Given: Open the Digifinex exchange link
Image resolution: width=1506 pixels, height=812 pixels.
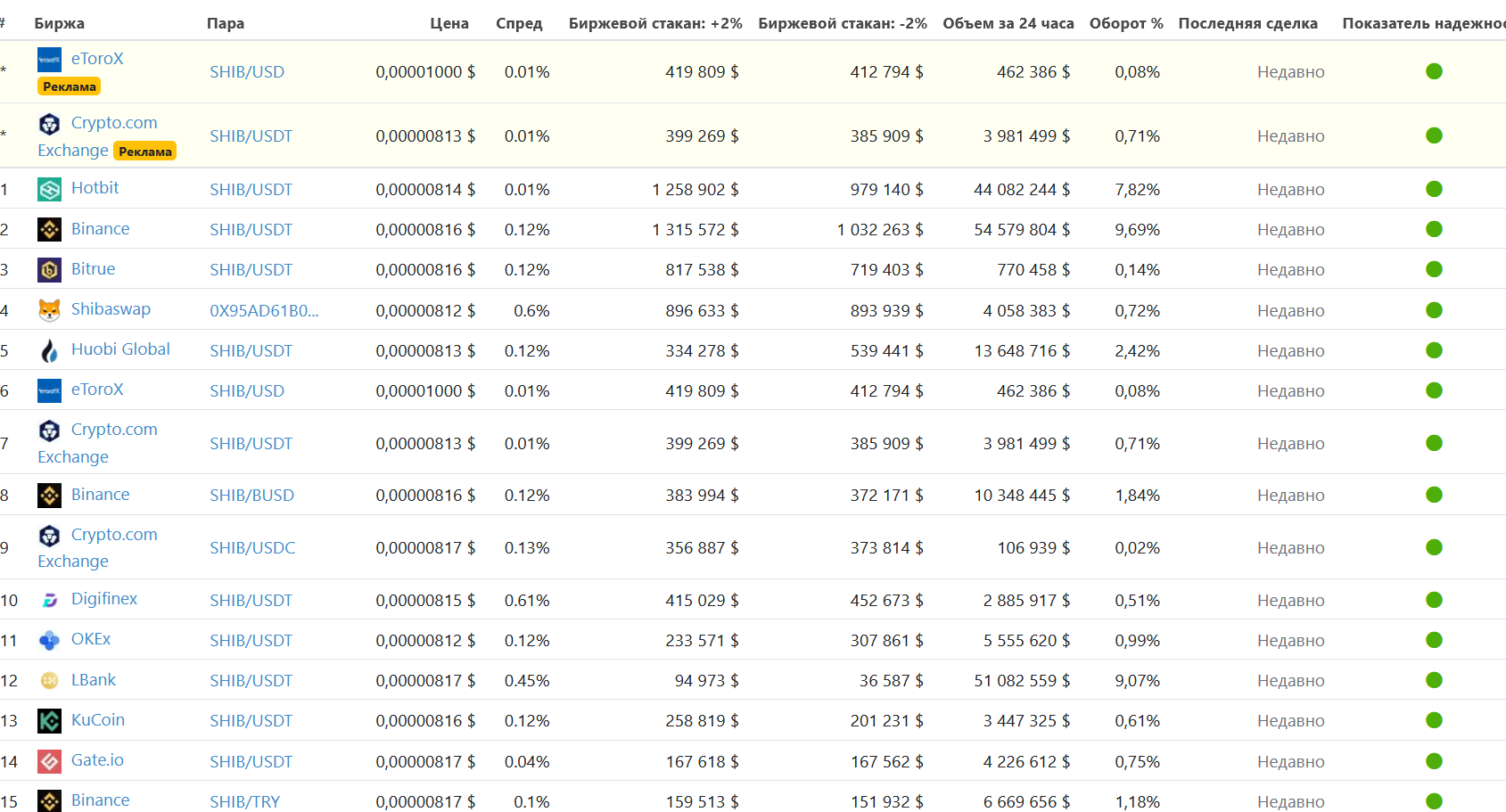Looking at the screenshot, I should pyautogui.click(x=104, y=599).
